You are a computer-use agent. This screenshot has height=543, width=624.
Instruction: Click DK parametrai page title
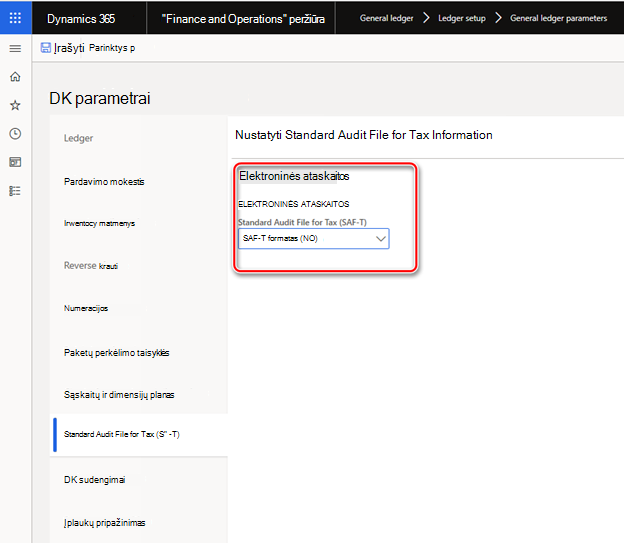[100, 98]
